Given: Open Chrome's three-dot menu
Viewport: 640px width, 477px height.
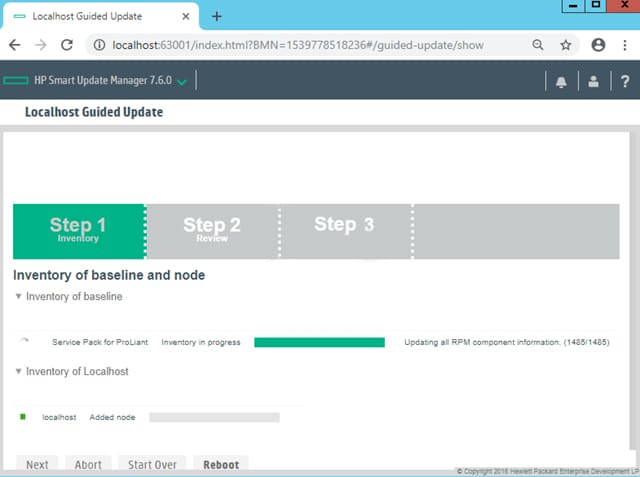Looking at the screenshot, I should pos(624,45).
